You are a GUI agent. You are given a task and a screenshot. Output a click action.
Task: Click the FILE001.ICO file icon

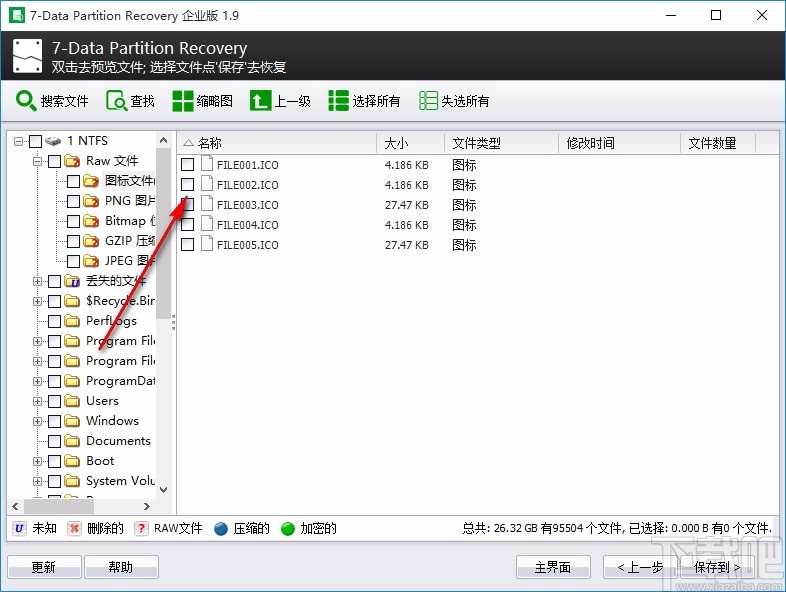point(207,164)
